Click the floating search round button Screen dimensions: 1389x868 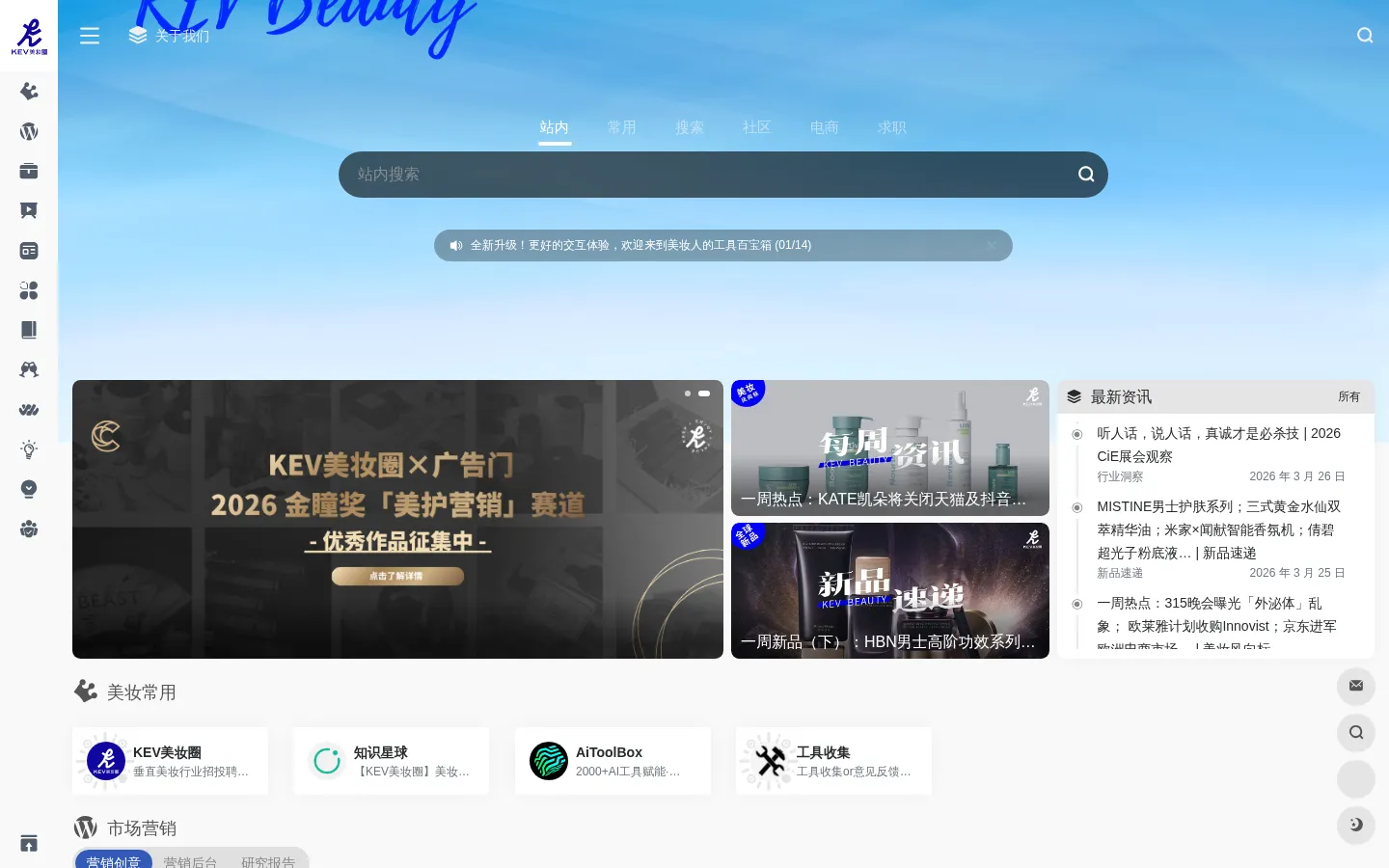[1356, 732]
